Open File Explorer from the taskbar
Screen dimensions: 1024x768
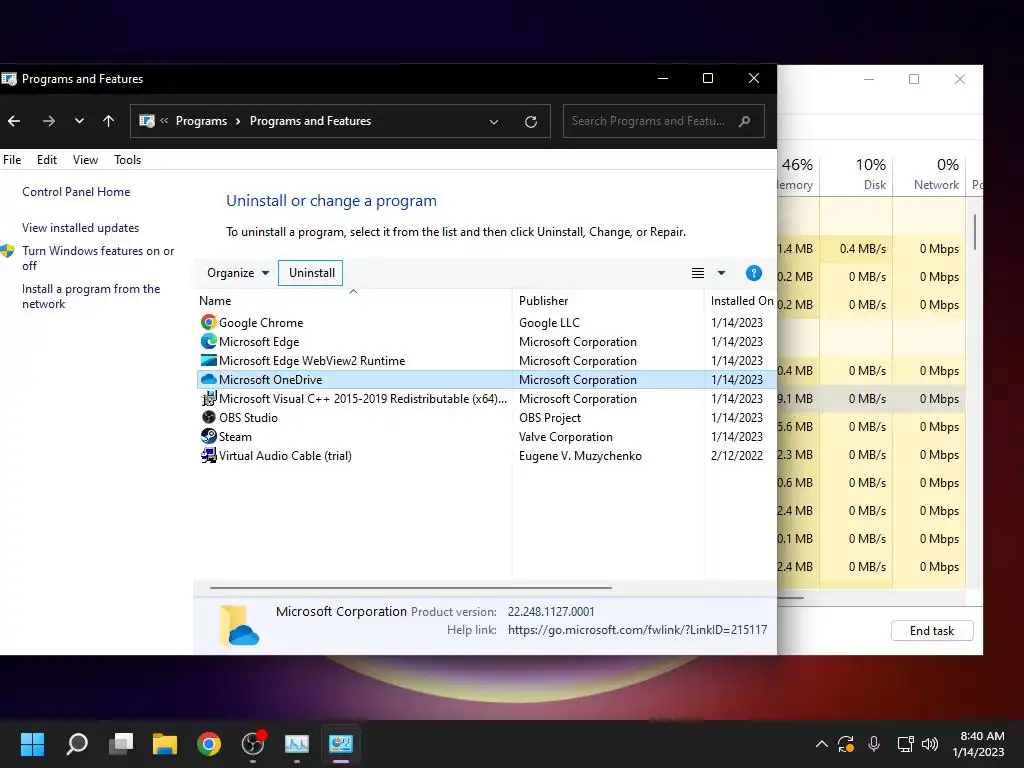tap(165, 744)
